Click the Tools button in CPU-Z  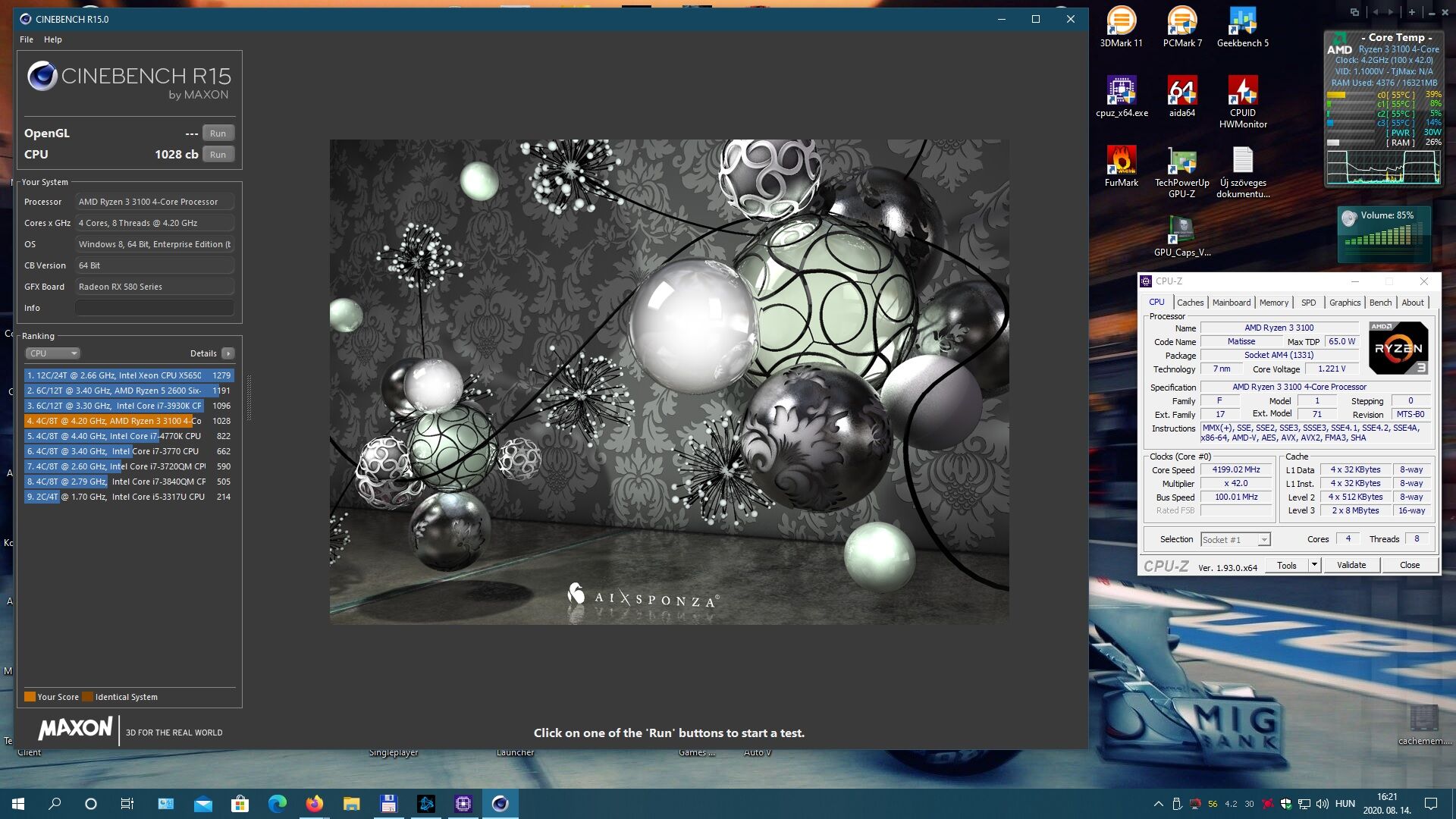pyautogui.click(x=1287, y=566)
